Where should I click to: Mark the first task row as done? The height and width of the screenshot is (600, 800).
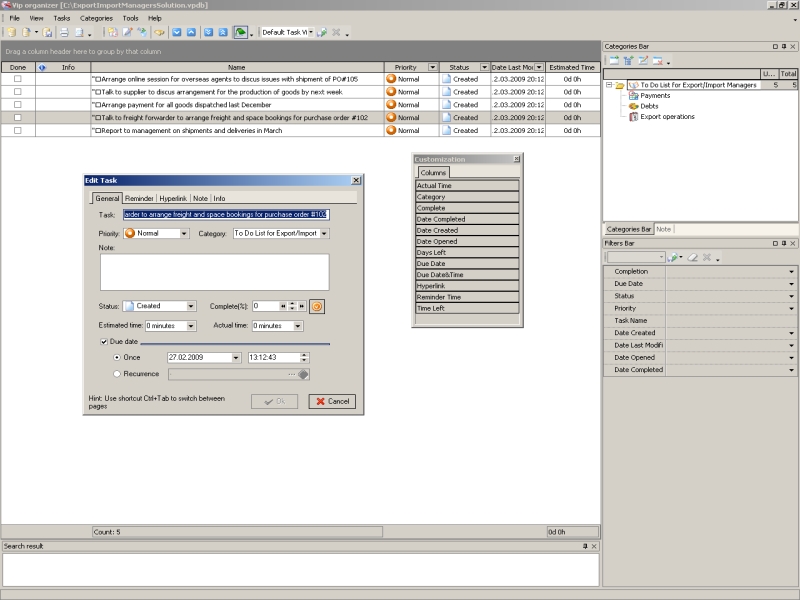(17, 79)
